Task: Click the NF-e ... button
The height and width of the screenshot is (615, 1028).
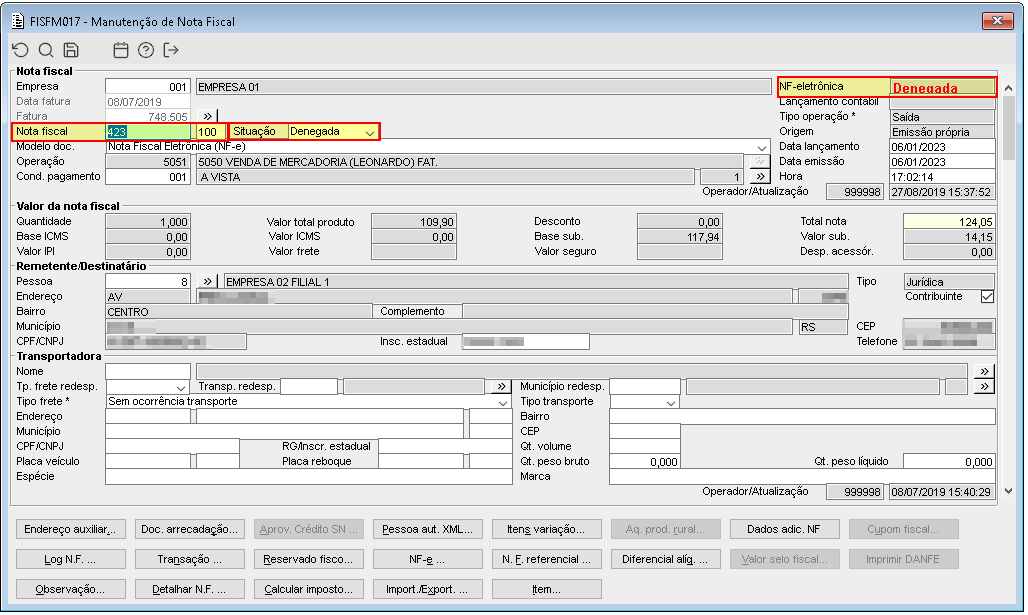Action: tap(427, 559)
